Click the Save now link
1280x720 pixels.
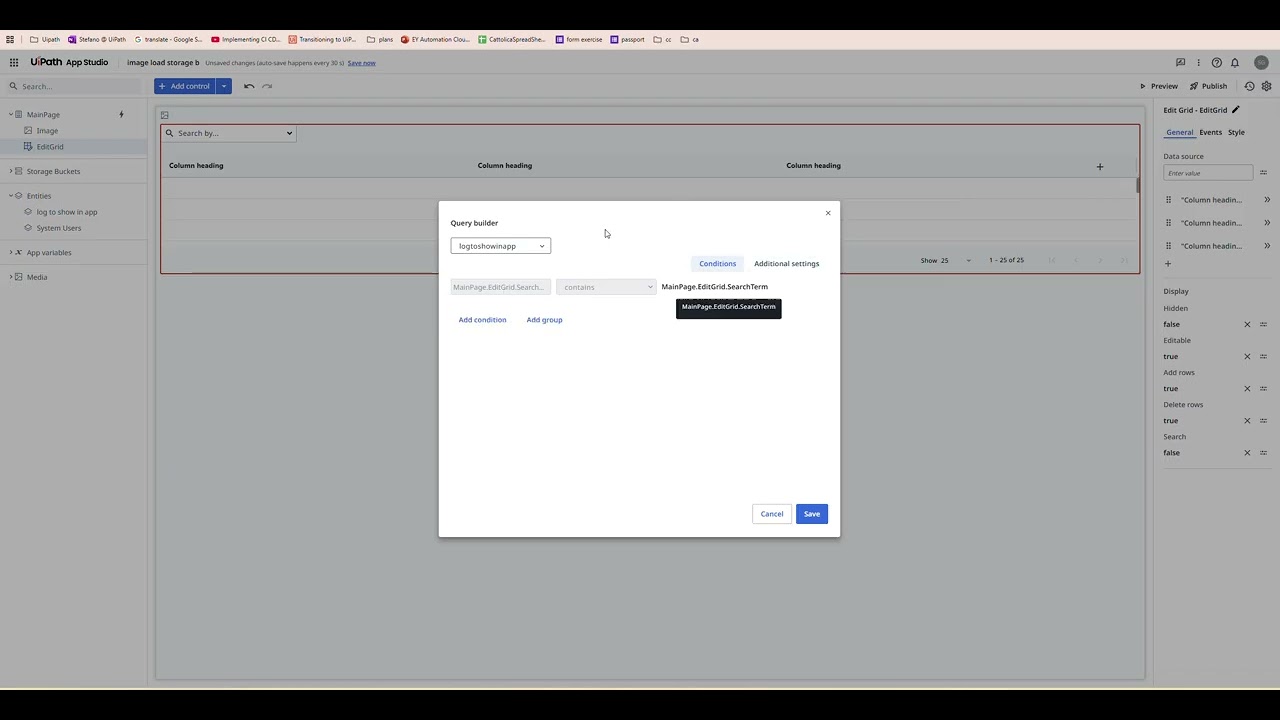click(x=362, y=63)
